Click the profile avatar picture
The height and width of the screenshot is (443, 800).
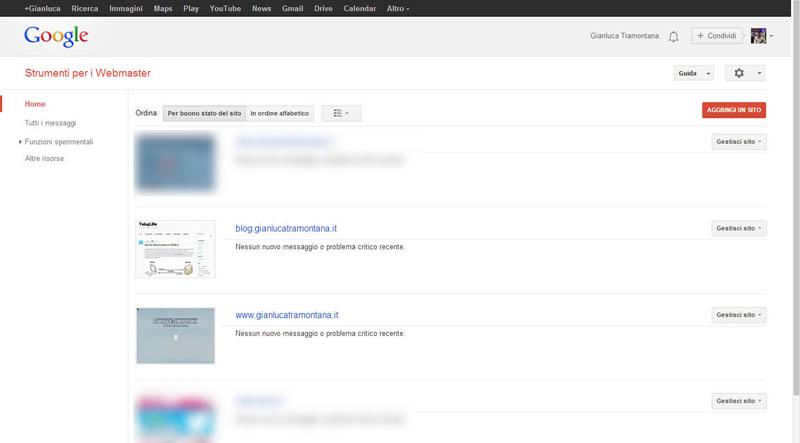(758, 36)
